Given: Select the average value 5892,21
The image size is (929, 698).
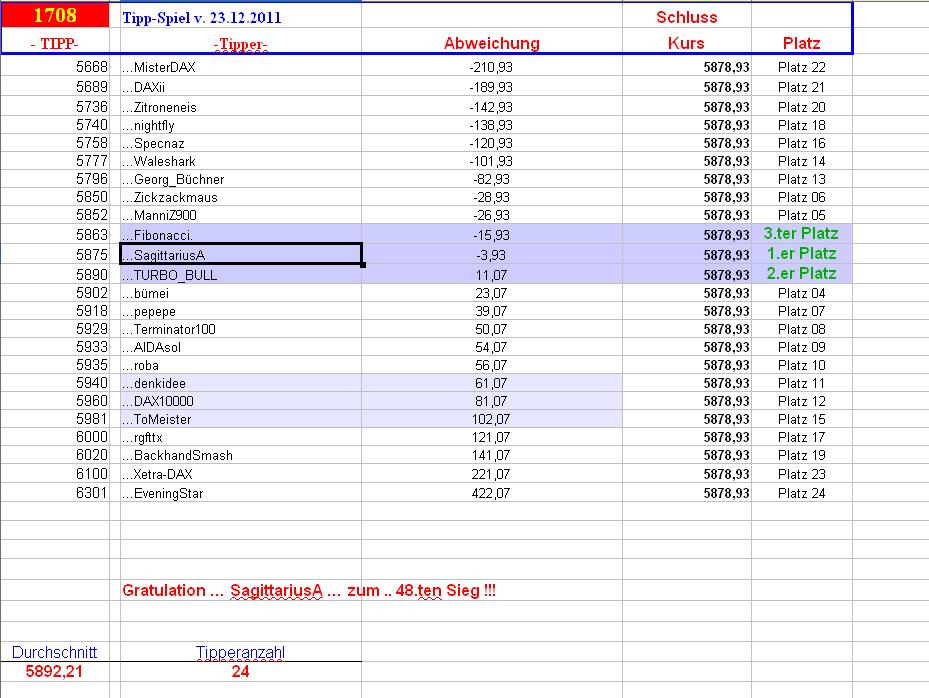Looking at the screenshot, I should click(x=55, y=670).
